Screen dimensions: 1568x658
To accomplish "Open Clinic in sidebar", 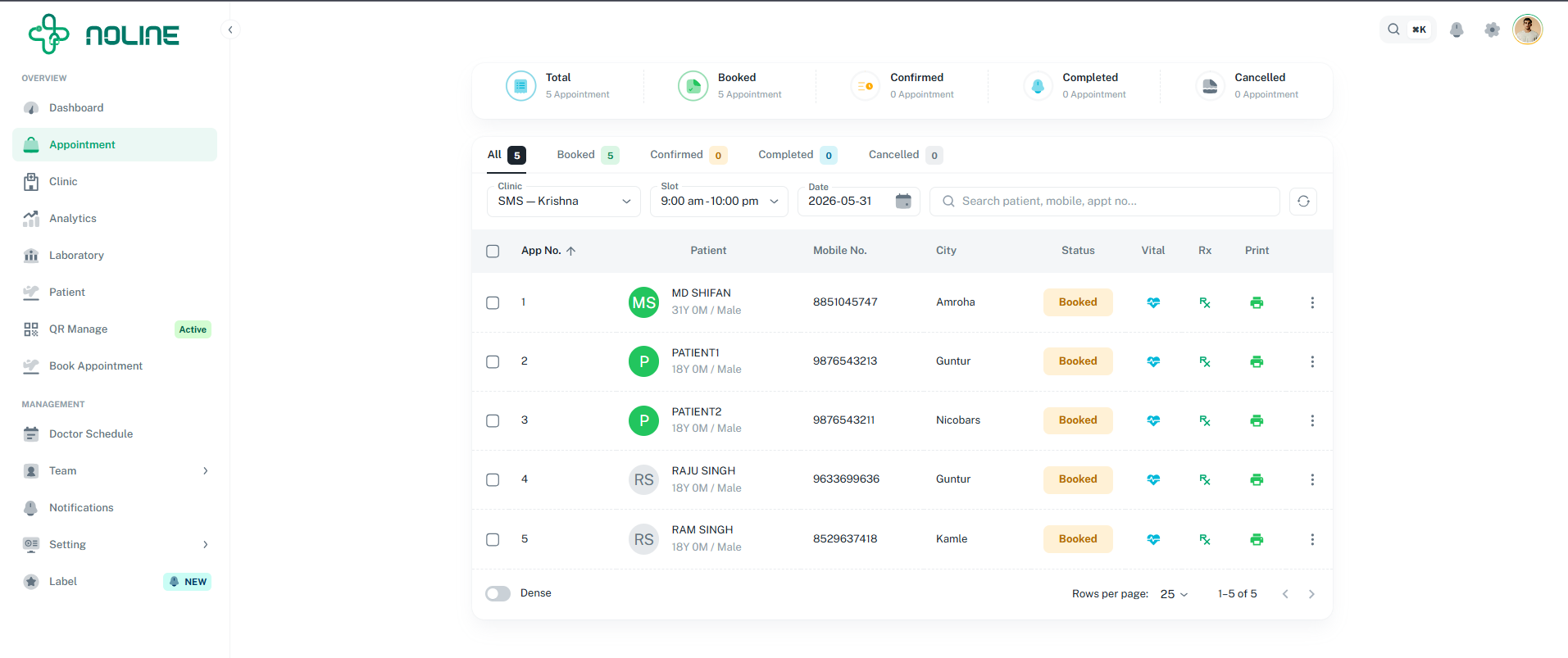I will (115, 181).
